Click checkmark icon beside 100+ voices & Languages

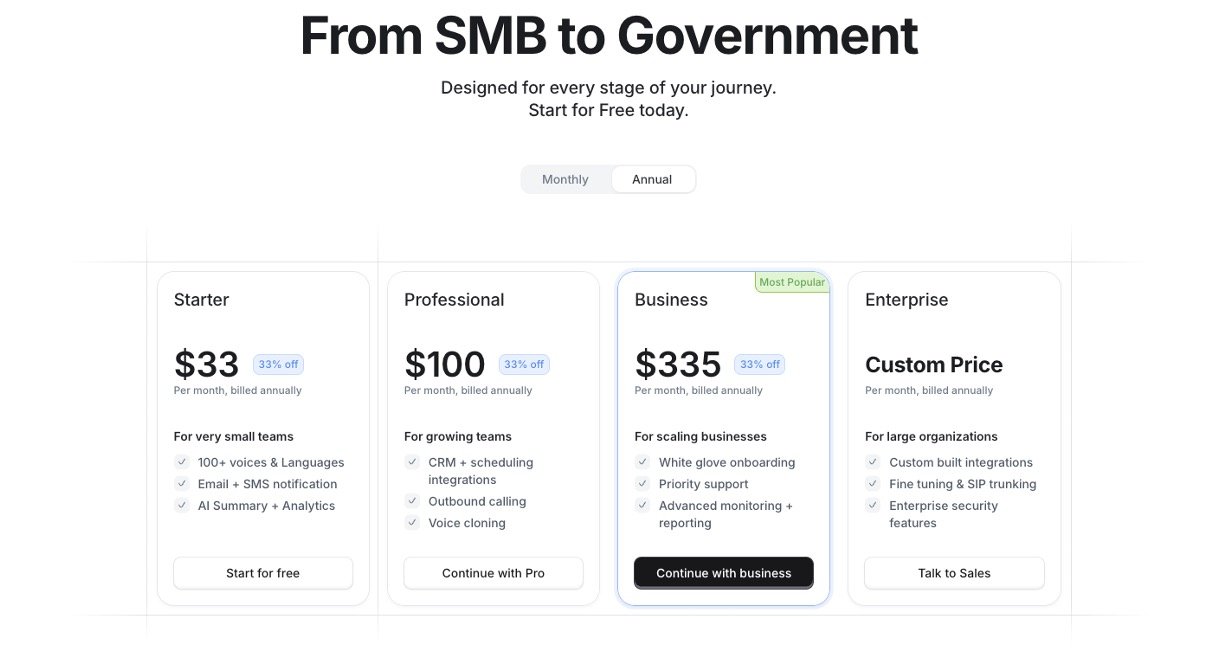click(x=182, y=462)
